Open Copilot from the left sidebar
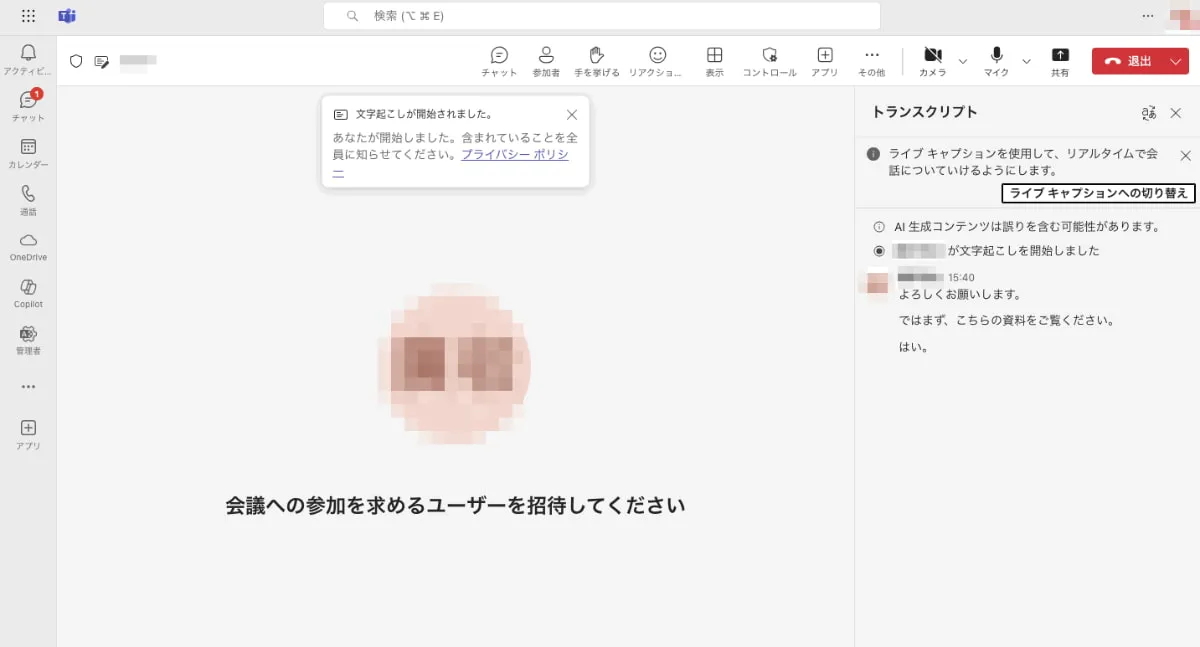This screenshot has width=1200, height=647. [28, 290]
